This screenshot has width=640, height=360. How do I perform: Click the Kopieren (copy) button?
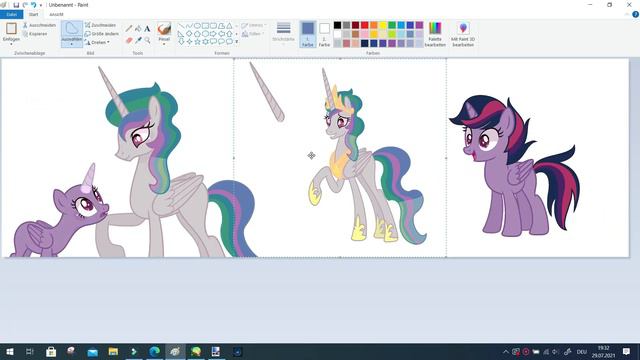coord(35,34)
